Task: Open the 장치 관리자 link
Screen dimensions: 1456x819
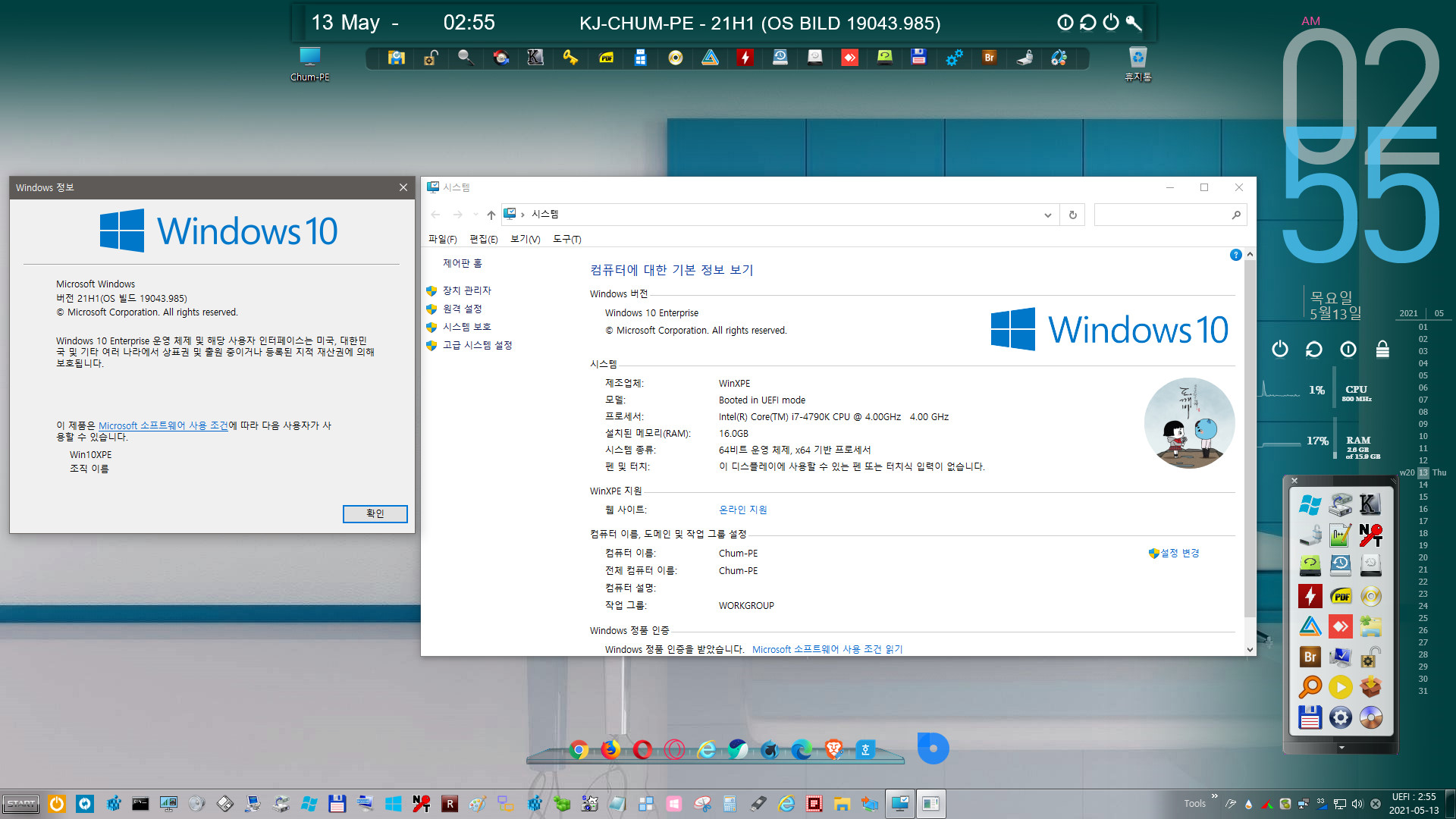Action: (x=466, y=290)
